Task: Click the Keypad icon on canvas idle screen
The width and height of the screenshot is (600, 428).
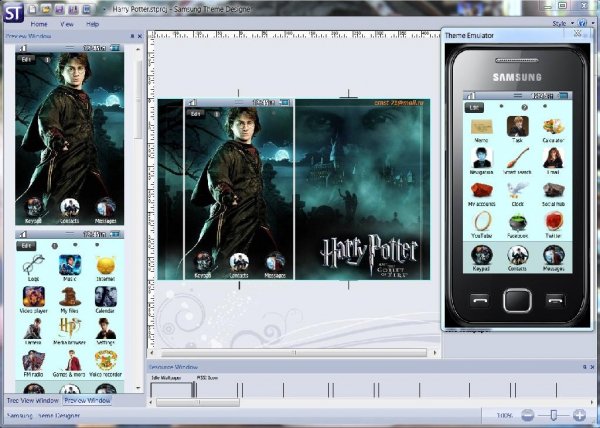Action: [x=203, y=262]
